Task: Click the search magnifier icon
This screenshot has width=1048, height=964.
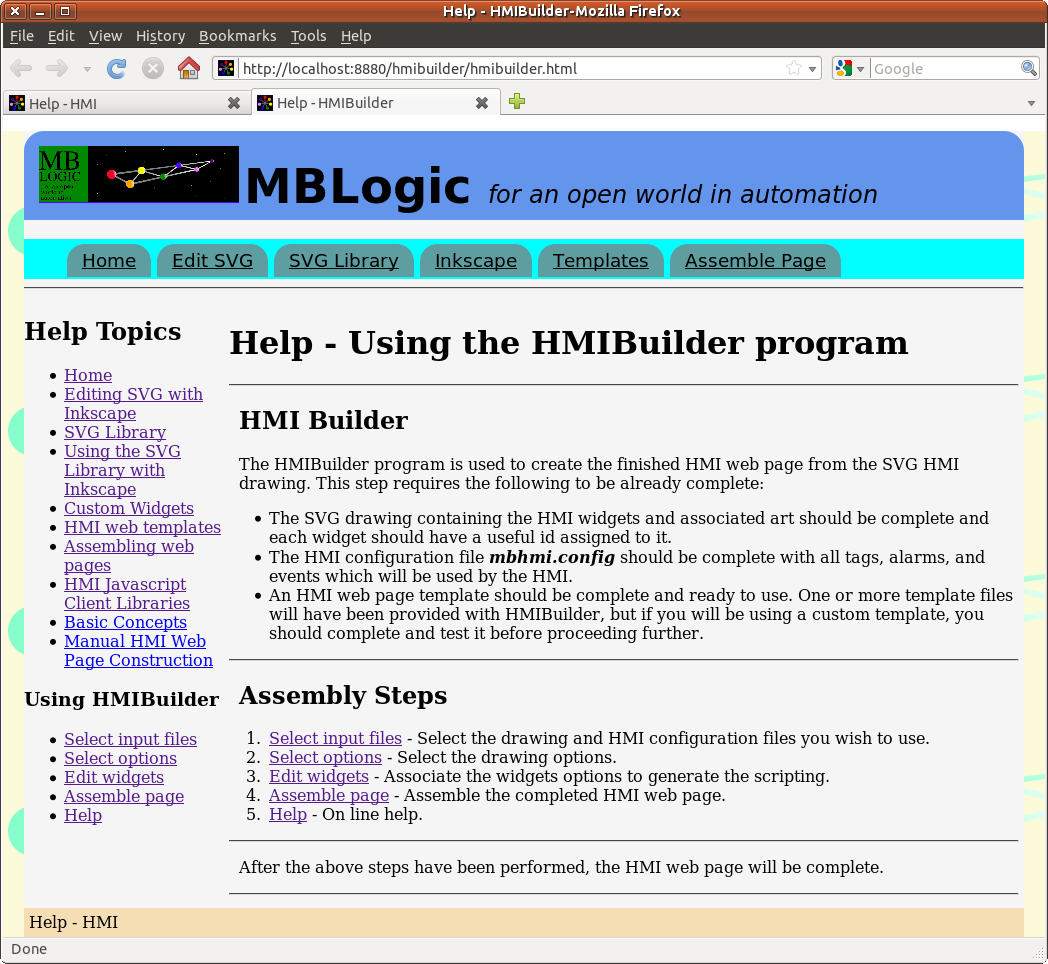Action: tap(1029, 69)
